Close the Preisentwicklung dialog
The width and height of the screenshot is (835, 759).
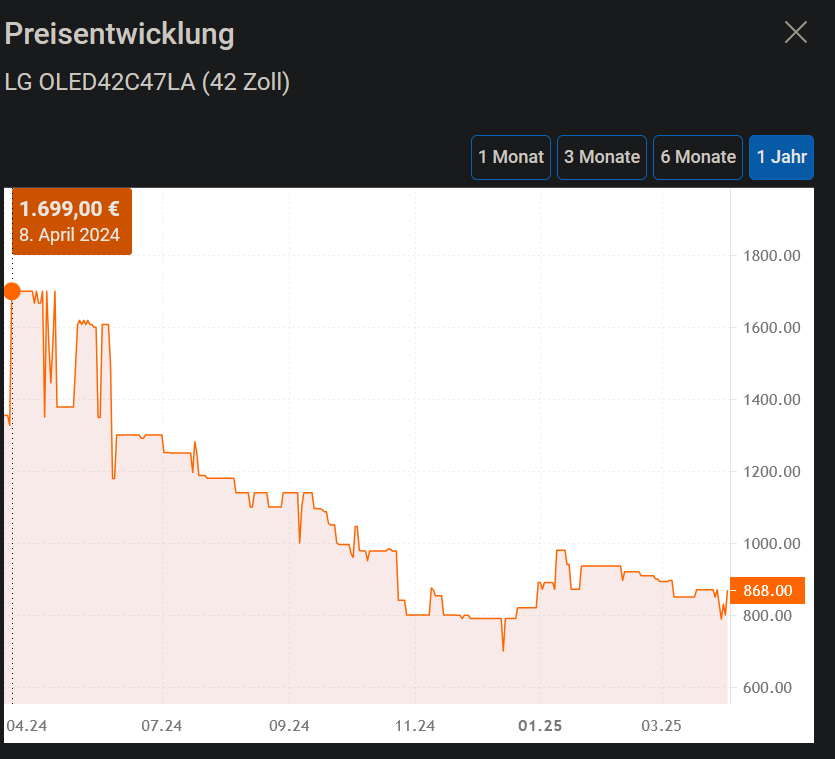click(x=795, y=32)
